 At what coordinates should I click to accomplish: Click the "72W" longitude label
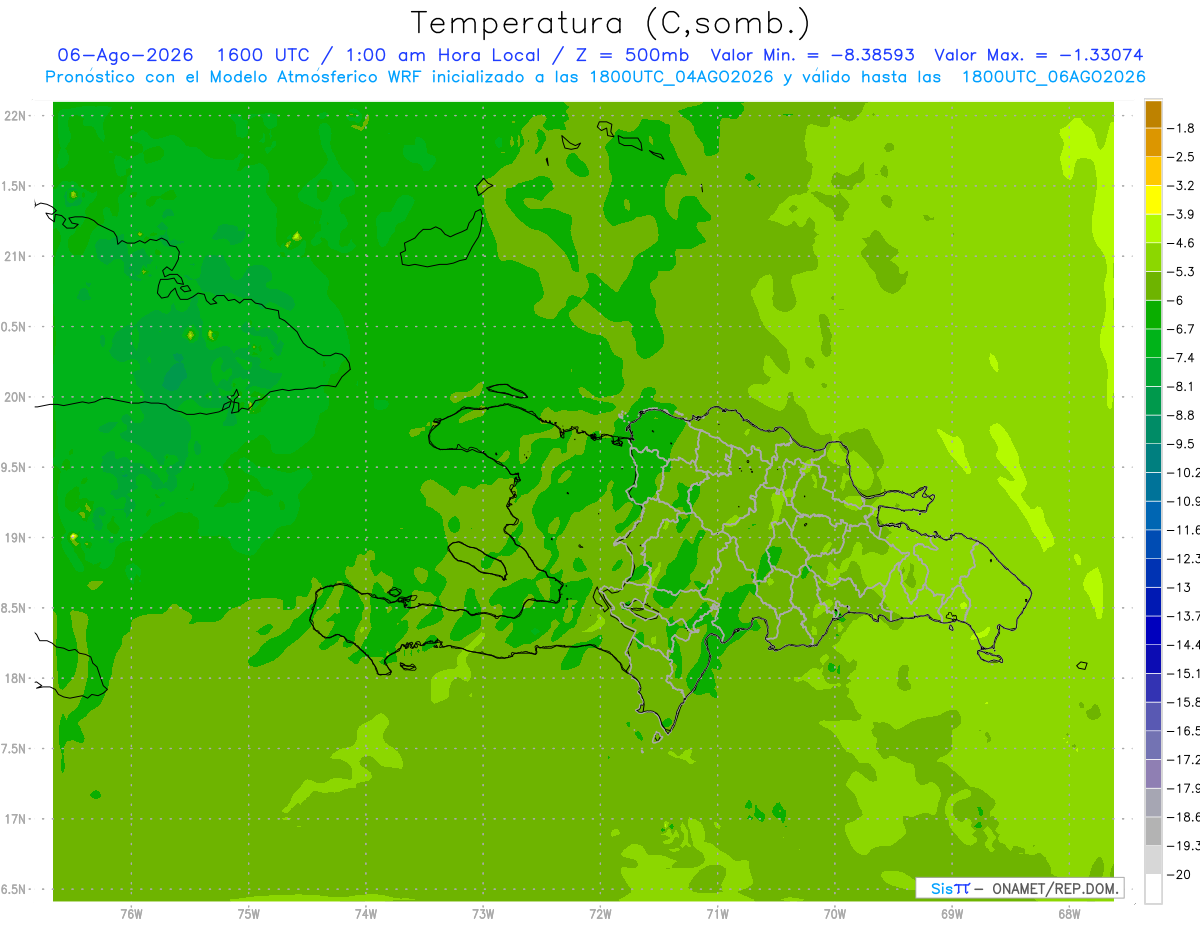click(600, 914)
